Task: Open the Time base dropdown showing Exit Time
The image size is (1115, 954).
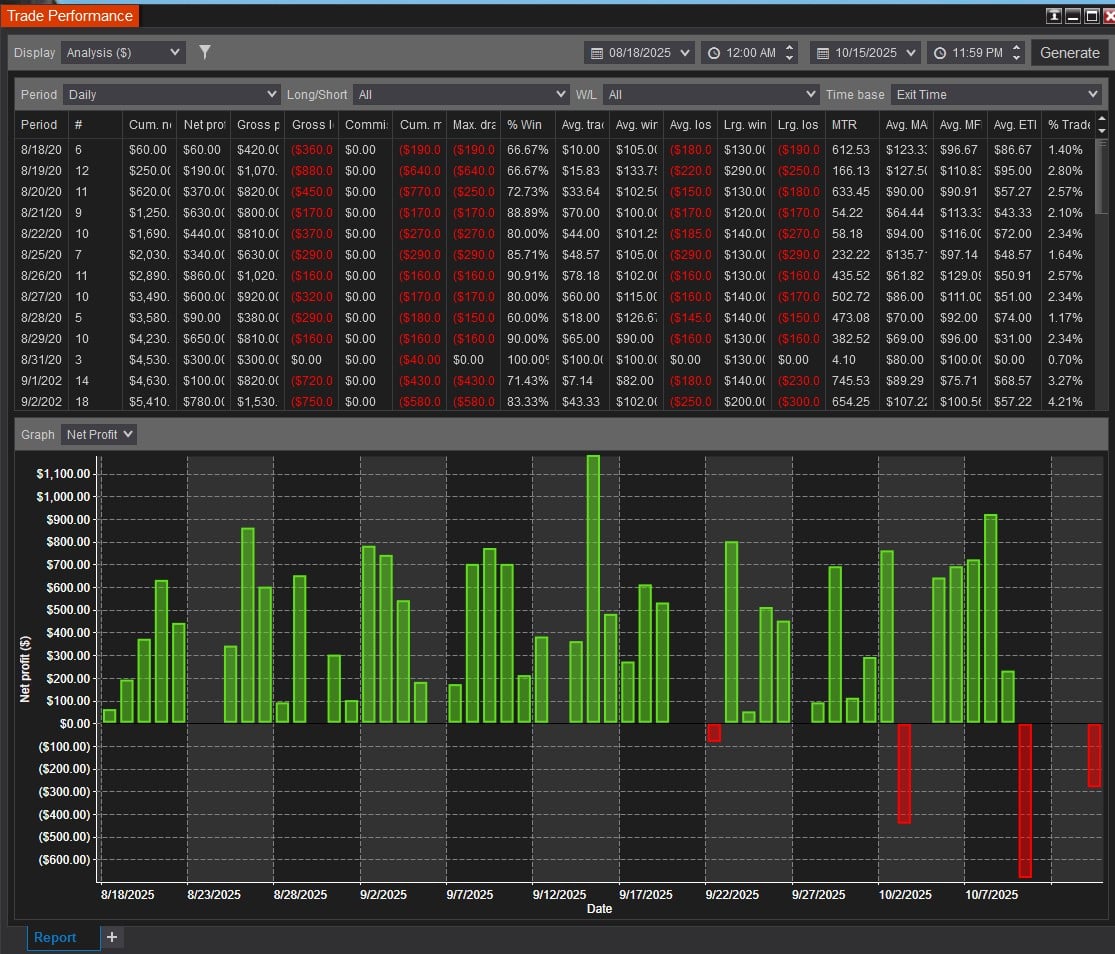Action: click(995, 94)
